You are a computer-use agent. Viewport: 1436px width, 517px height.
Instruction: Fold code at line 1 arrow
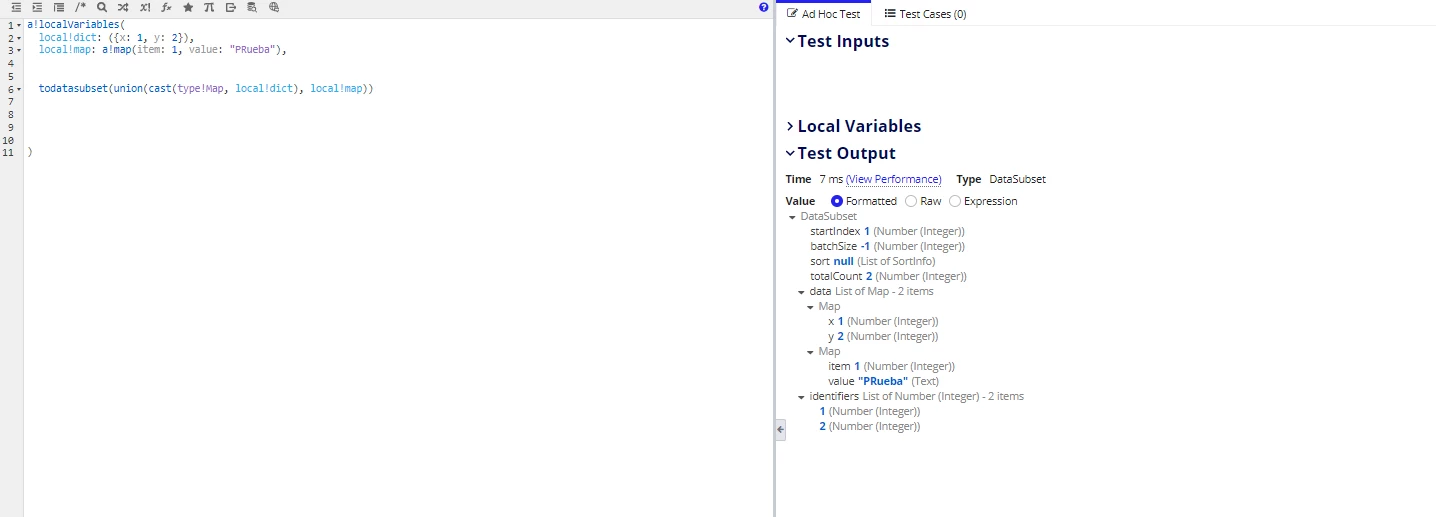pos(19,24)
